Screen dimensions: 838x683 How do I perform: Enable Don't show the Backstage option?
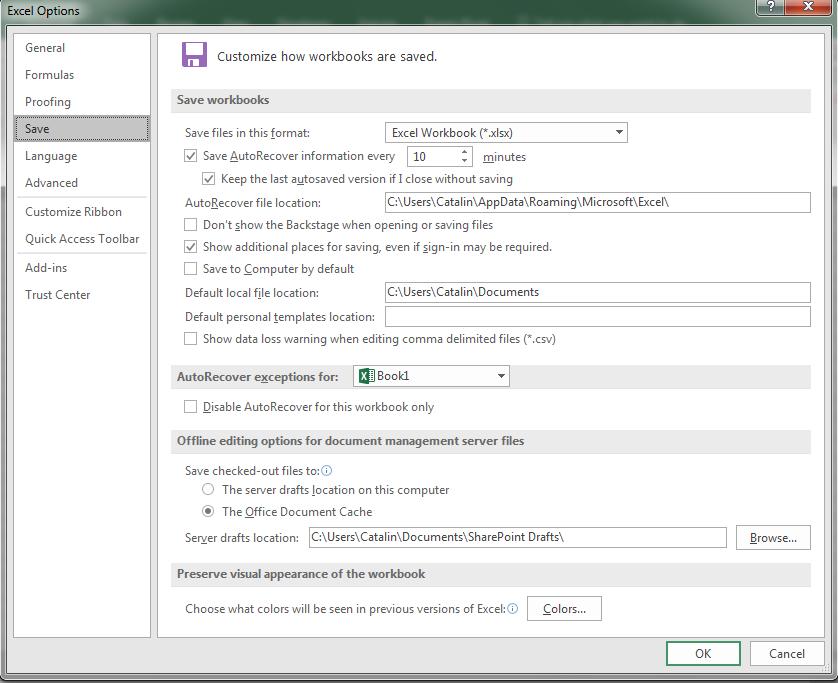(x=190, y=224)
